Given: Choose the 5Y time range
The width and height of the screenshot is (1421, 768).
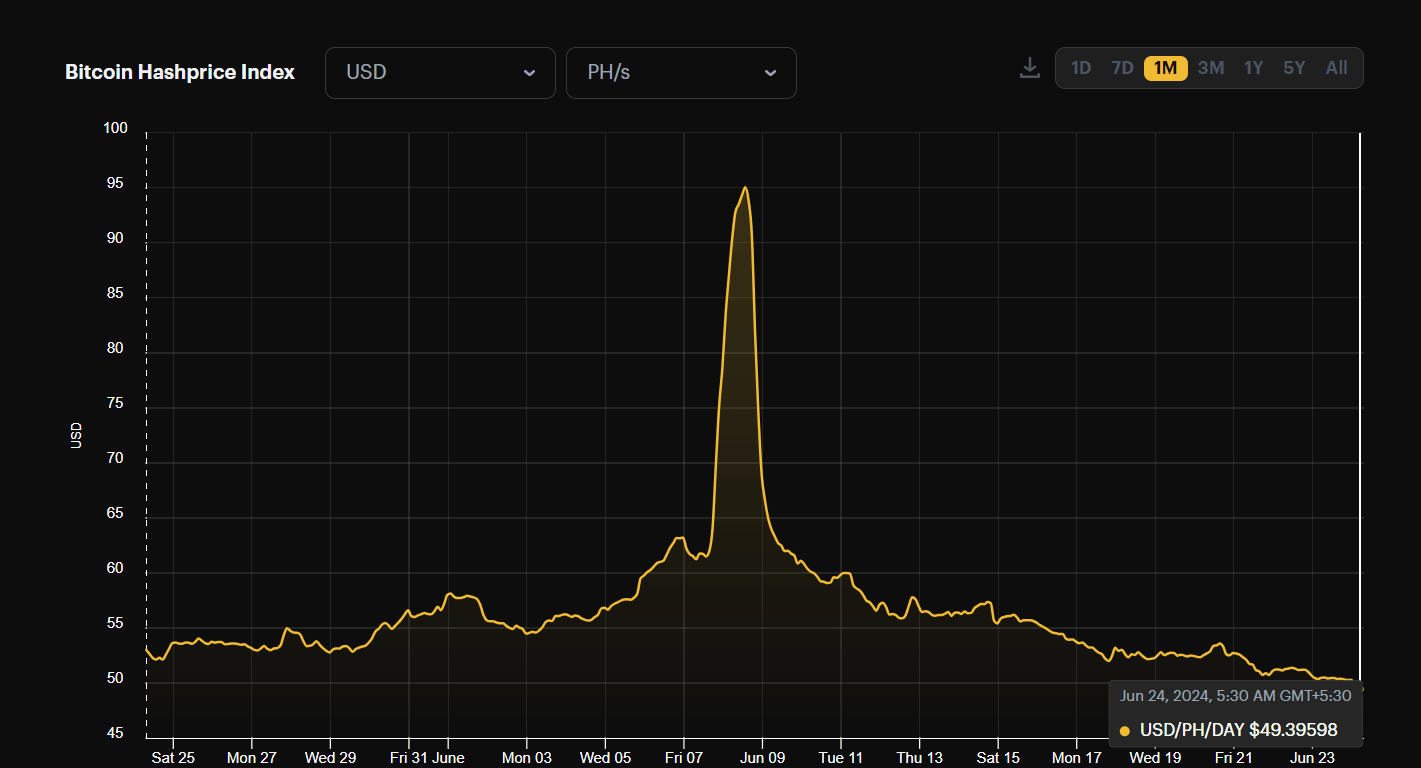Looking at the screenshot, I should [x=1294, y=67].
